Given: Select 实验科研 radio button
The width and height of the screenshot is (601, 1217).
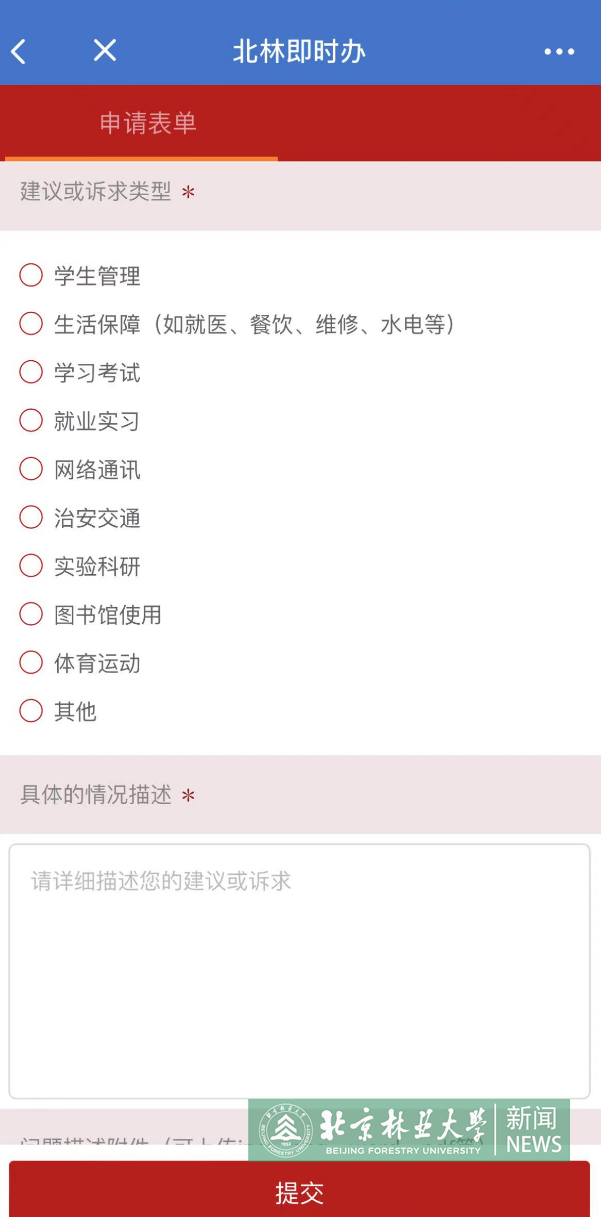Looking at the screenshot, I should (x=31, y=566).
